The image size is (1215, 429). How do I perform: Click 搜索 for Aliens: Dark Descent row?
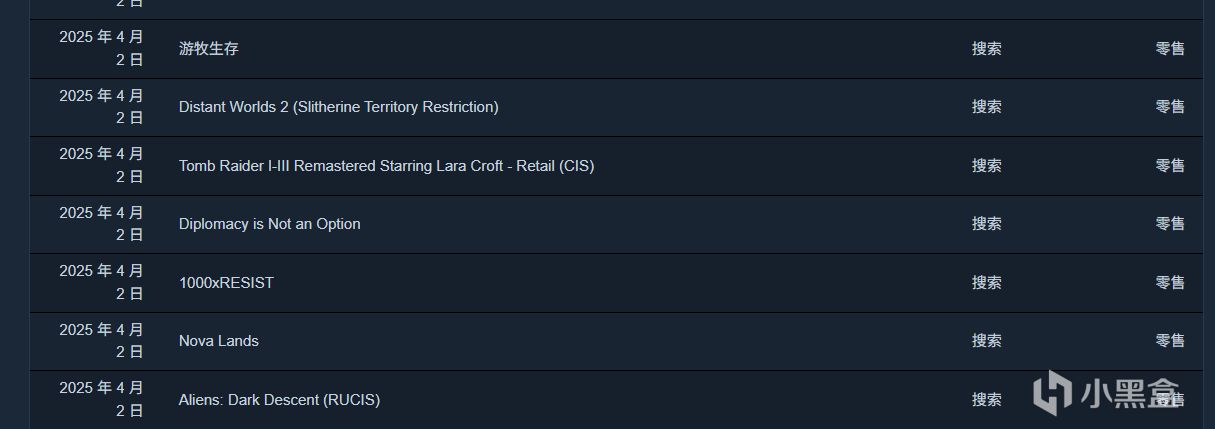point(986,400)
